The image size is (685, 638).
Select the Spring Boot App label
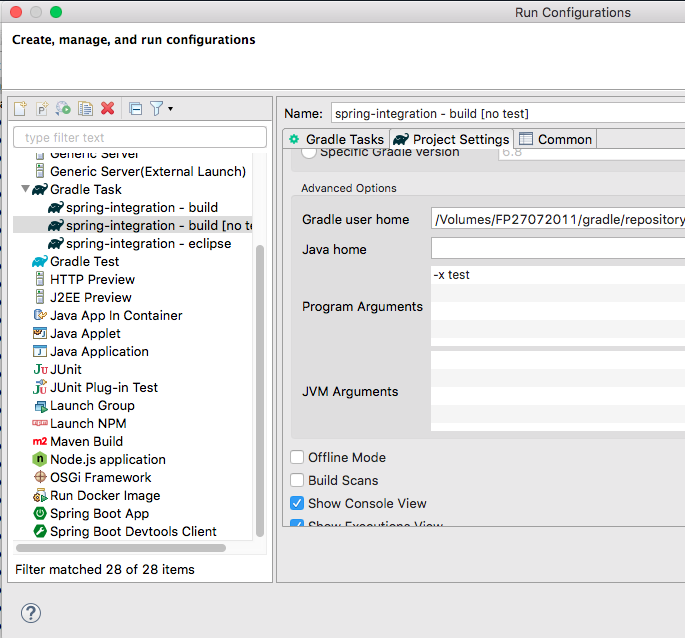click(100, 513)
